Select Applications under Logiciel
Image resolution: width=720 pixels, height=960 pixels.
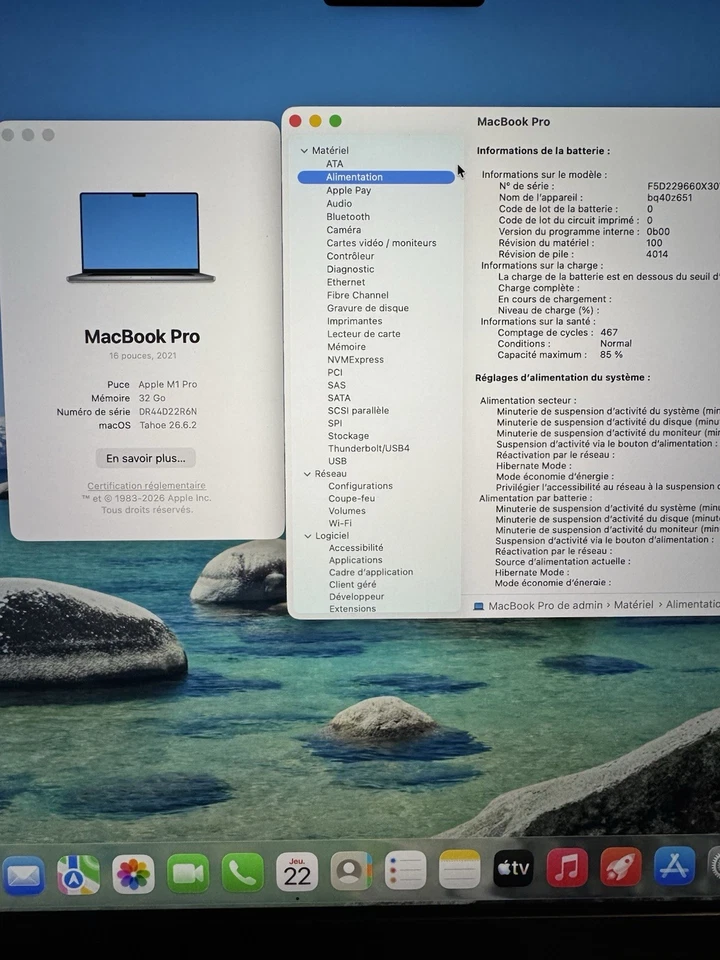click(x=356, y=560)
